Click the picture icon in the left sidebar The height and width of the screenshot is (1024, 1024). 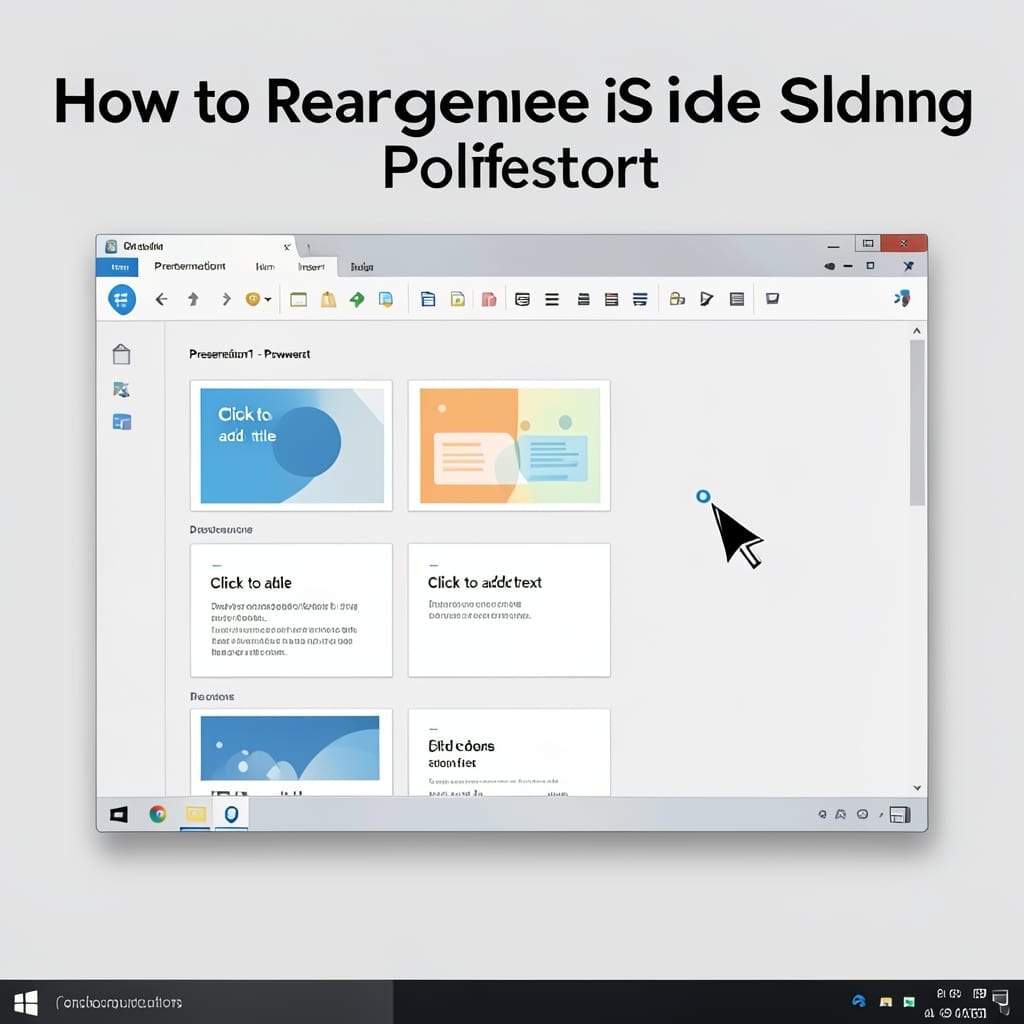(121, 390)
